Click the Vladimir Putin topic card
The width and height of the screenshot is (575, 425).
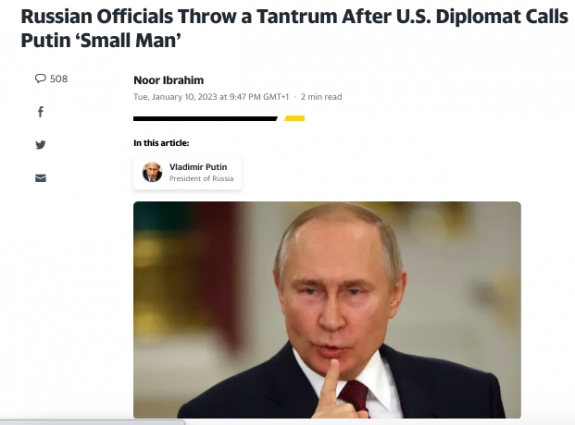[x=187, y=172]
